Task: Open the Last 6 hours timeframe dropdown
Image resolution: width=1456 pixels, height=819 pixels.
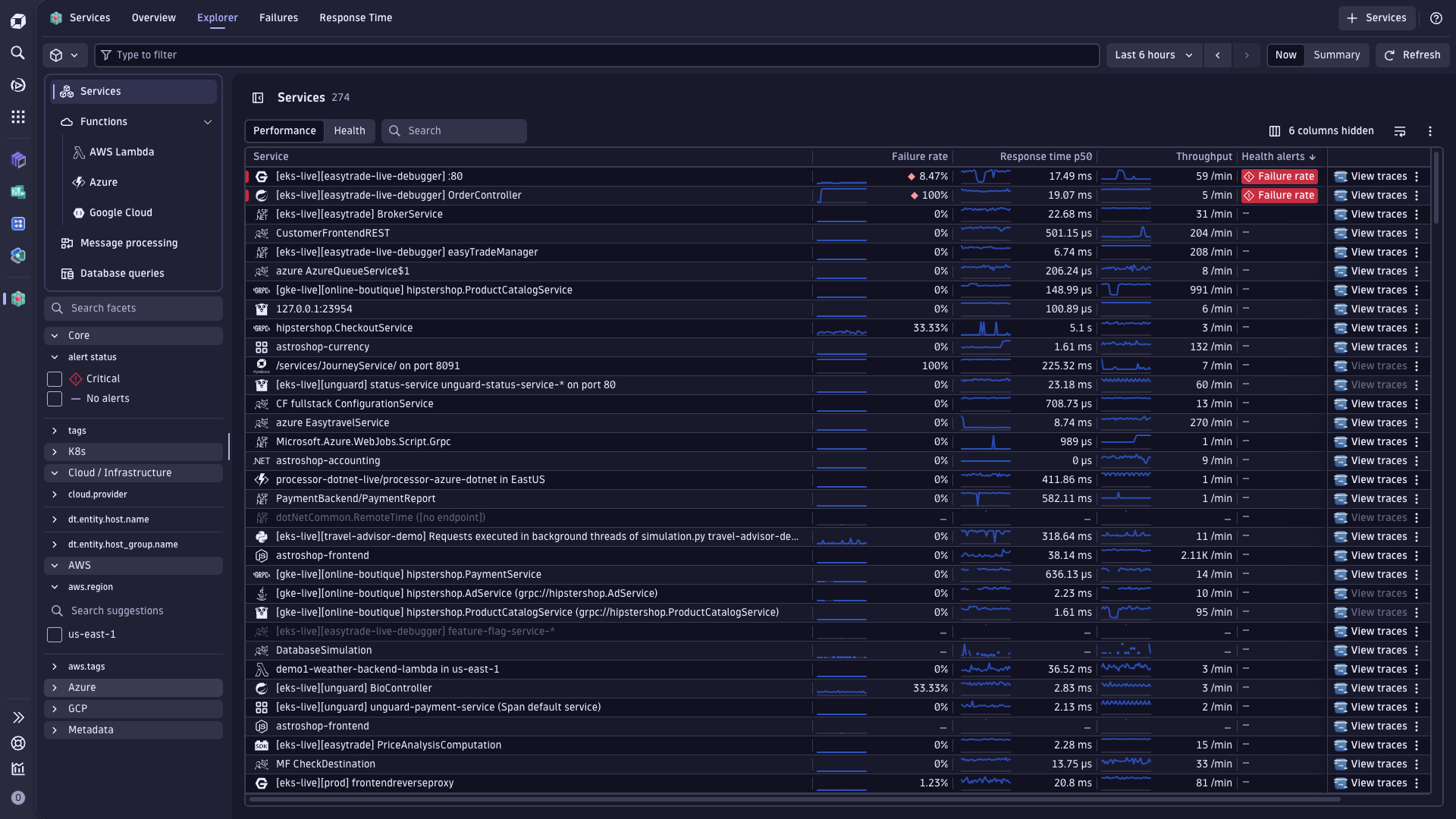Action: 1153,55
